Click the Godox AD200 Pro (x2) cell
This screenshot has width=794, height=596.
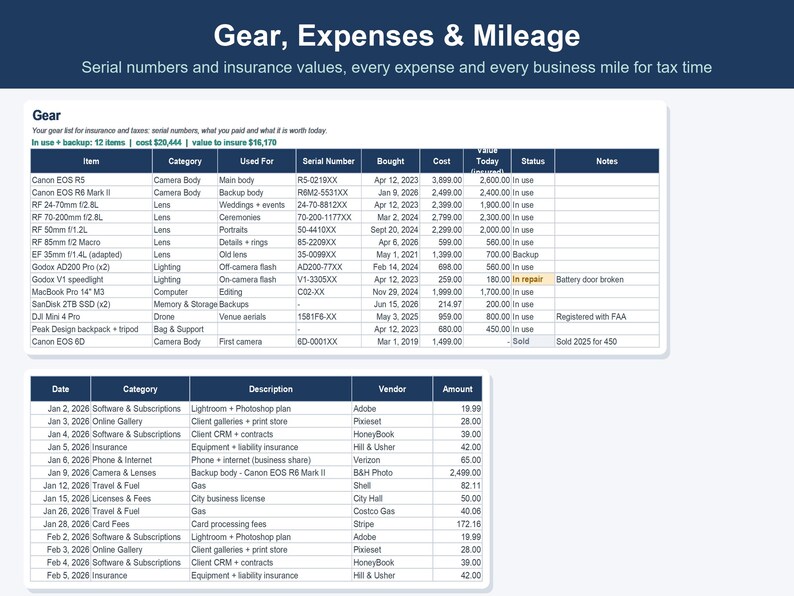coord(91,267)
